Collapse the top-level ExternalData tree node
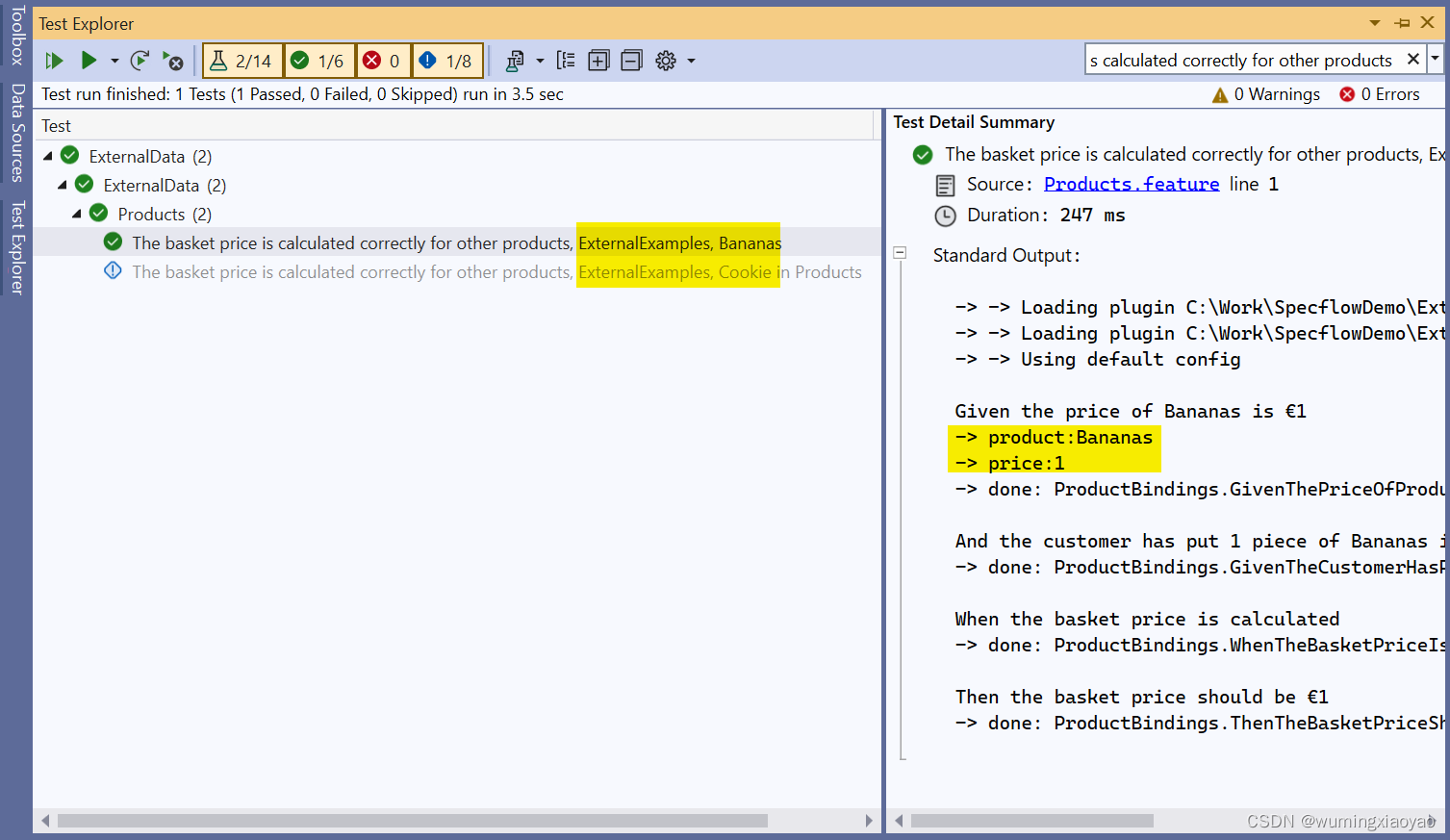The width and height of the screenshot is (1450, 840). click(x=48, y=156)
